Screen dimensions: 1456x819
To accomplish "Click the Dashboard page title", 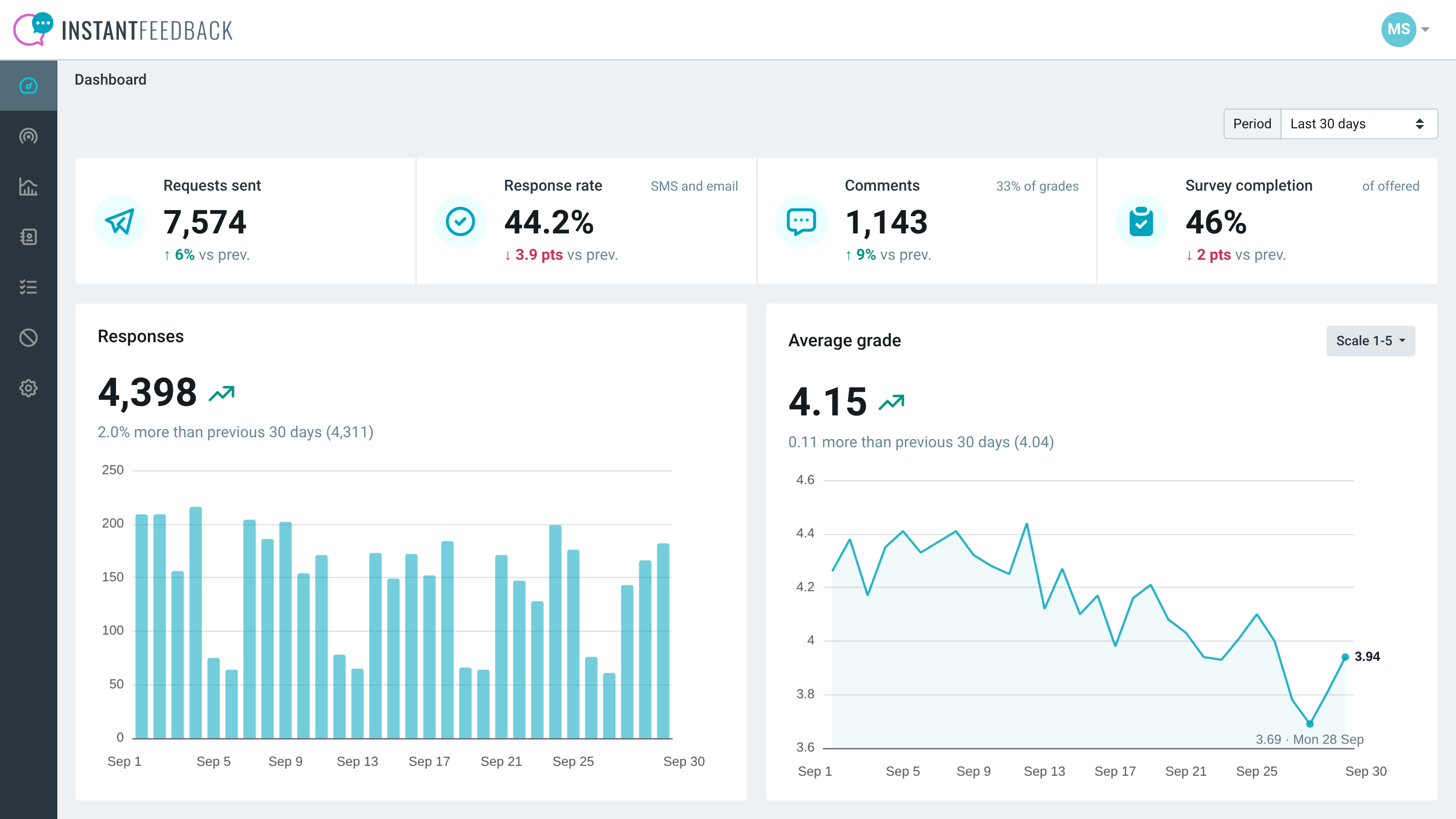I will point(110,80).
